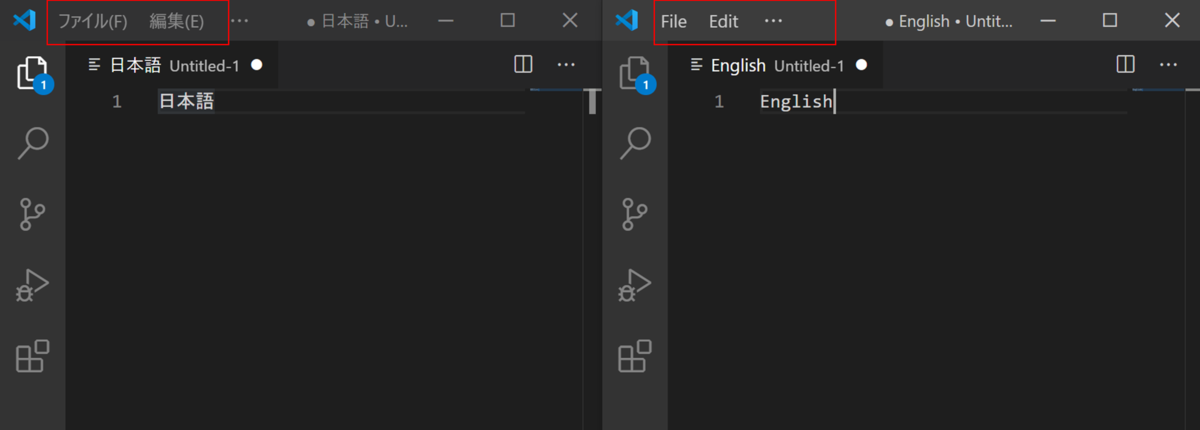This screenshot has height=430, width=1200.
Task: Expand the hidden menus ellipsis in Japanese window
Action: [x=240, y=20]
